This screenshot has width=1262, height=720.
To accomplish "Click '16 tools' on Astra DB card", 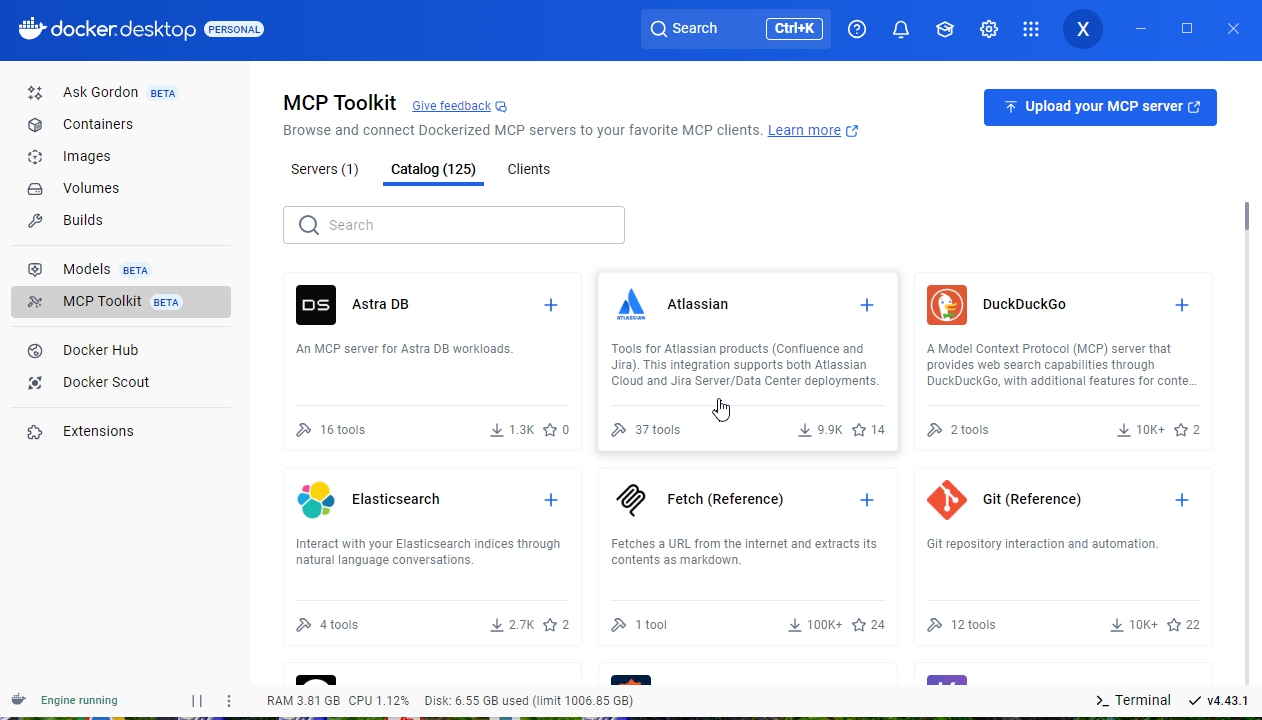I will pos(331,430).
